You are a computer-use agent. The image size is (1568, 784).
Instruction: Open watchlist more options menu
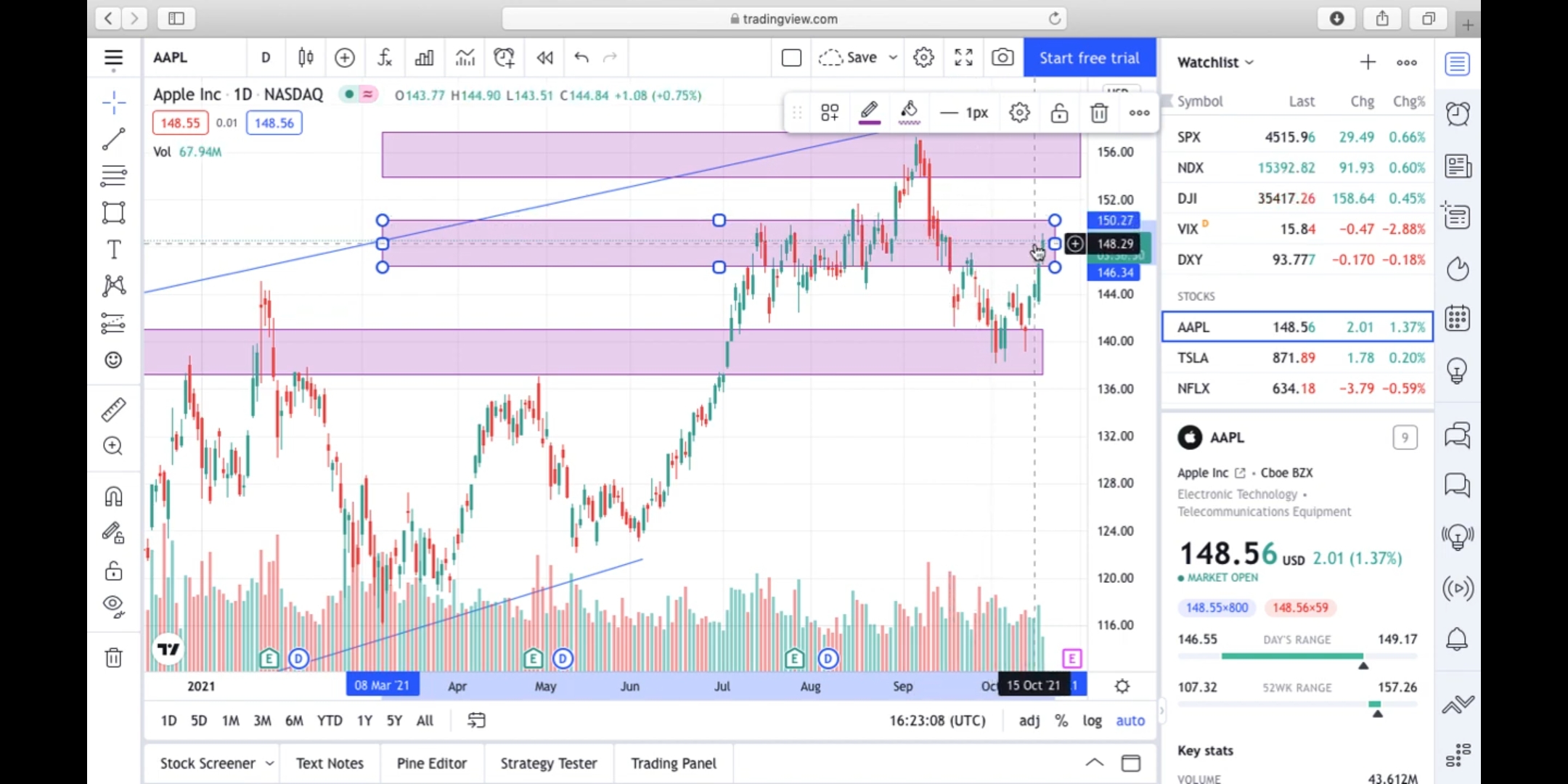point(1407,62)
